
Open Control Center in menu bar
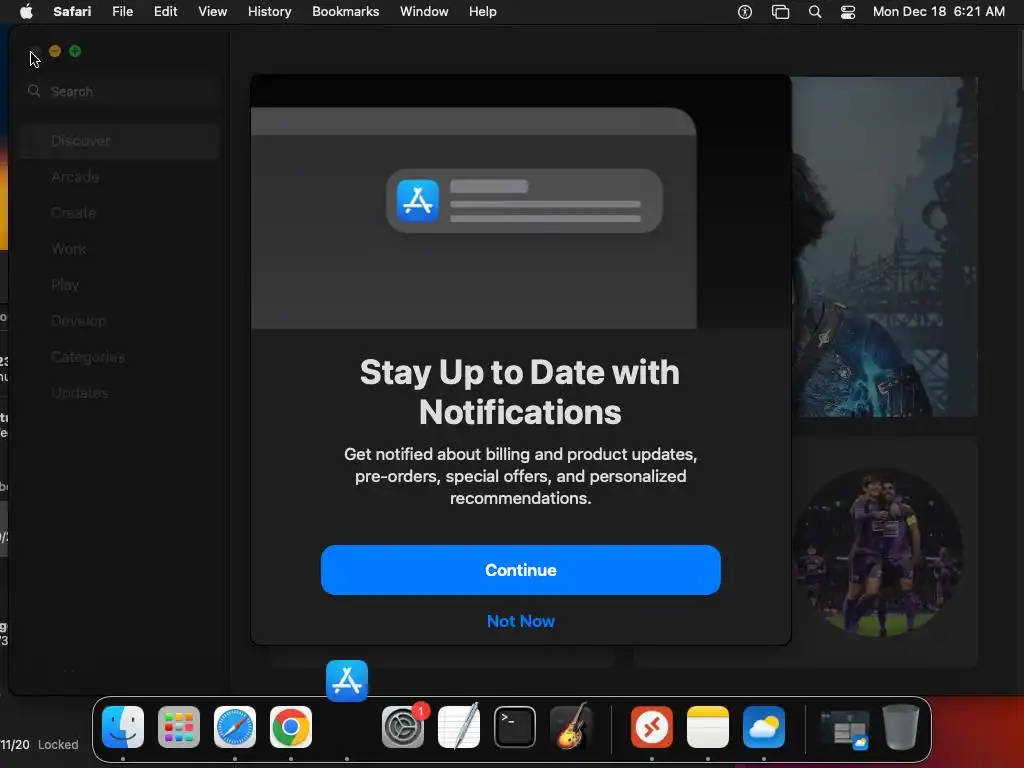coord(848,12)
